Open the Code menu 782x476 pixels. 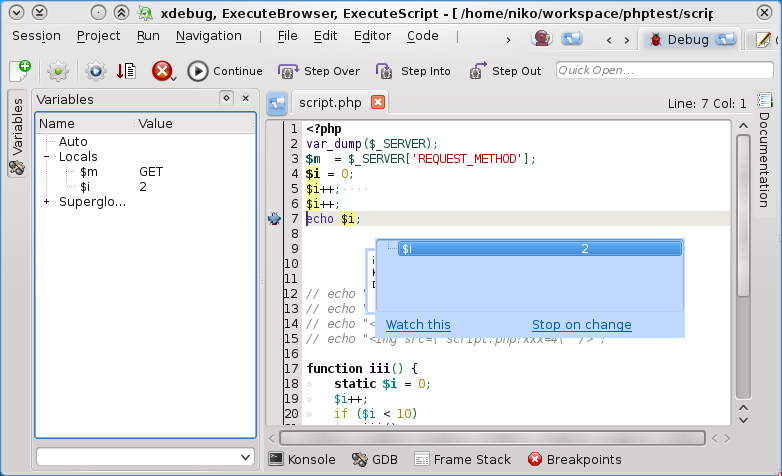pyautogui.click(x=422, y=36)
